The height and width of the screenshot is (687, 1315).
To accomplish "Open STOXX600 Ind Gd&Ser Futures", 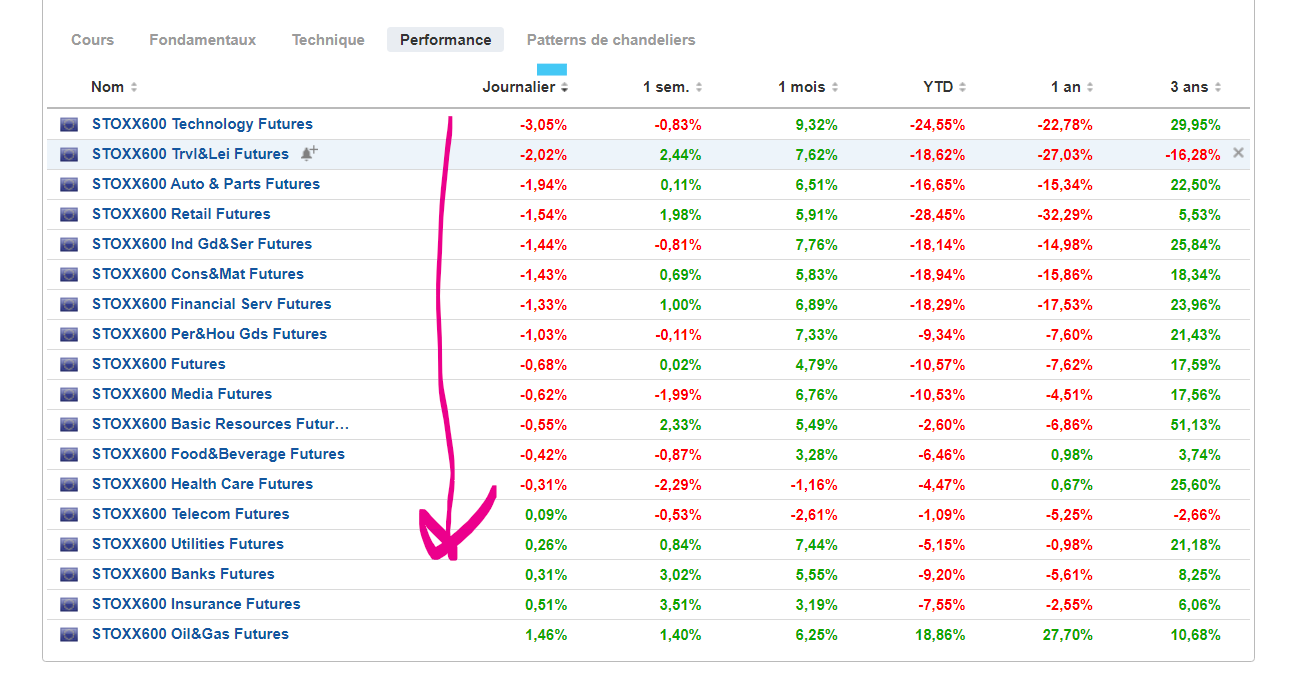I will coord(202,244).
